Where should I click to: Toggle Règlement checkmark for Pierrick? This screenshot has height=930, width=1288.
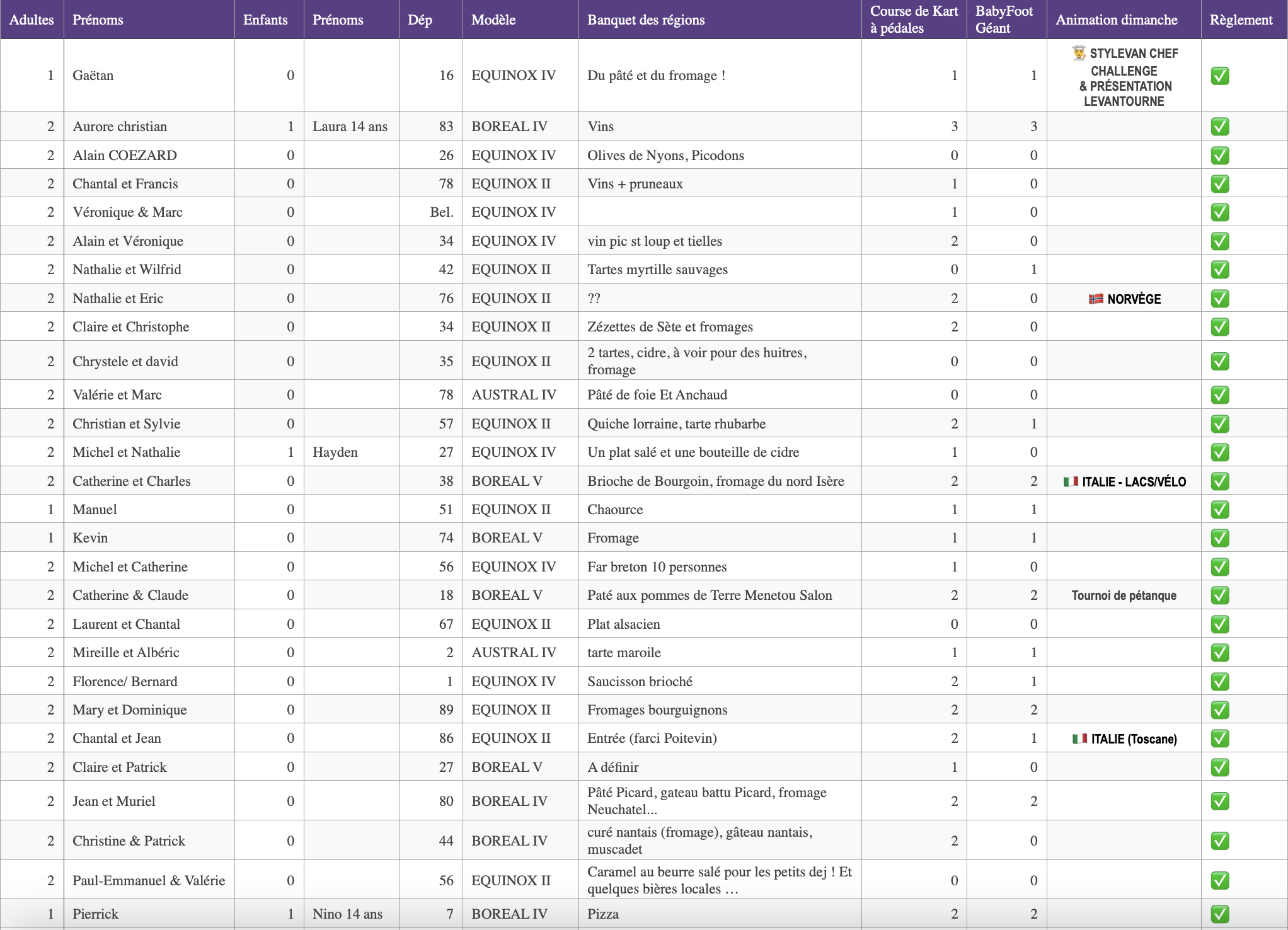tap(1220, 914)
